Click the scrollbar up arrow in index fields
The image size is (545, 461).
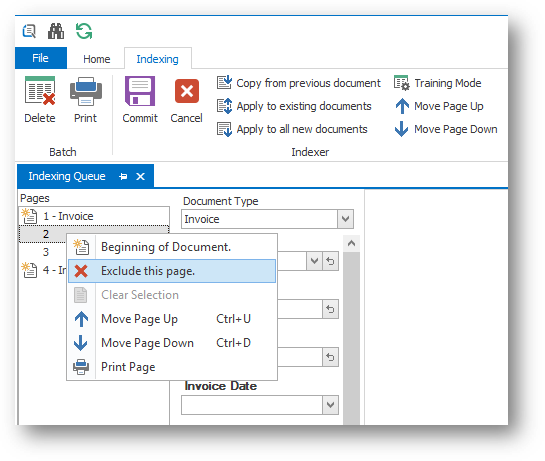[x=351, y=243]
